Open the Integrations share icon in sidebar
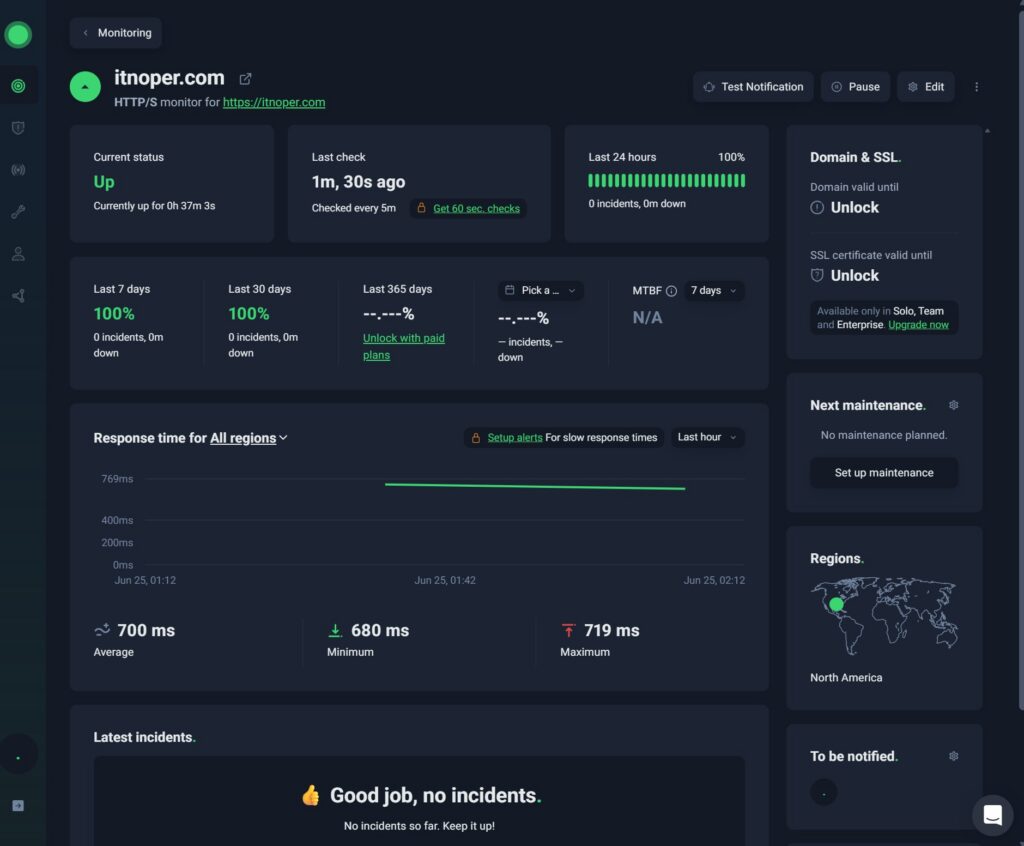 pyautogui.click(x=18, y=296)
